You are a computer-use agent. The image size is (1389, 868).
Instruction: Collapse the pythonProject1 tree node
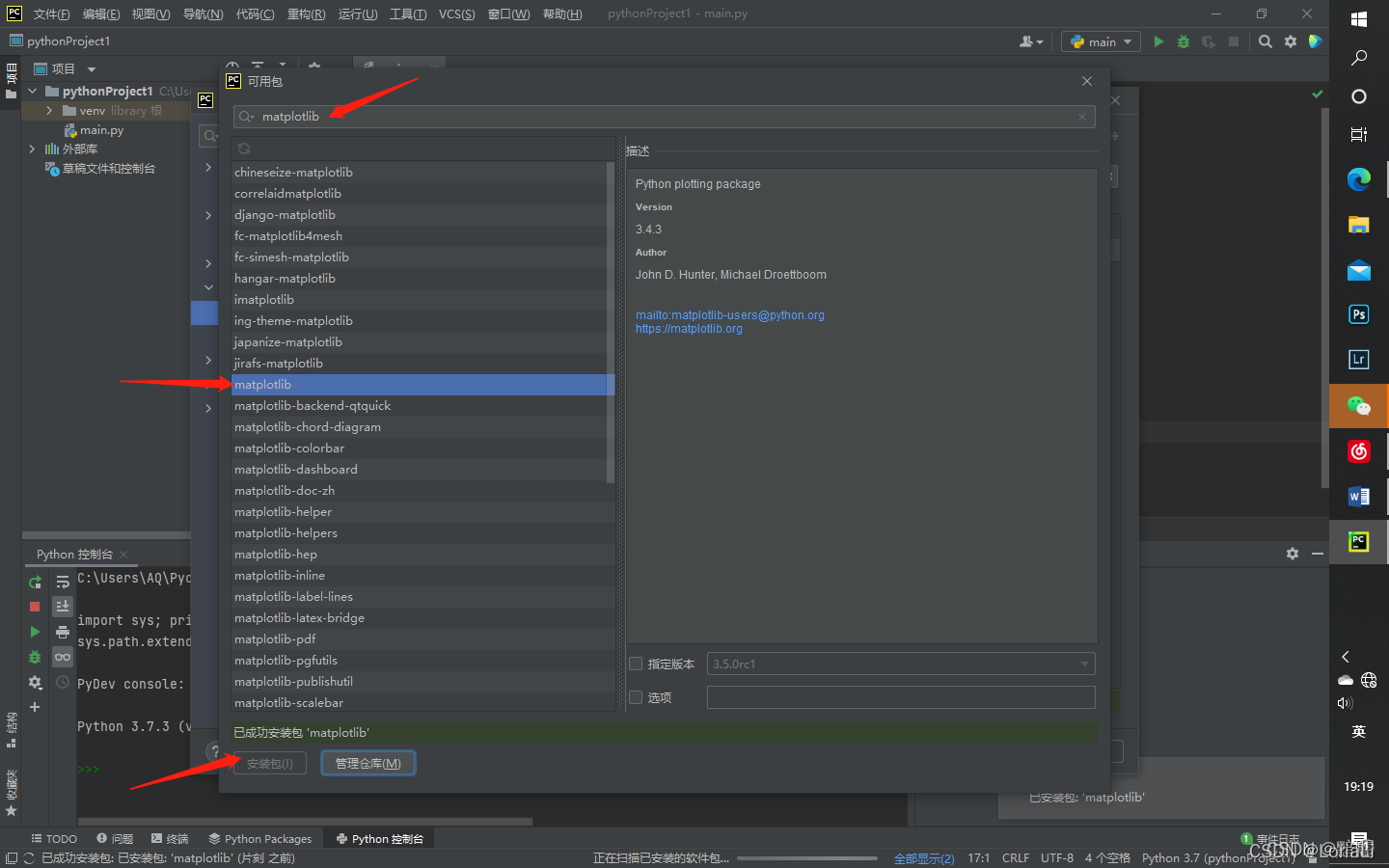[x=32, y=91]
